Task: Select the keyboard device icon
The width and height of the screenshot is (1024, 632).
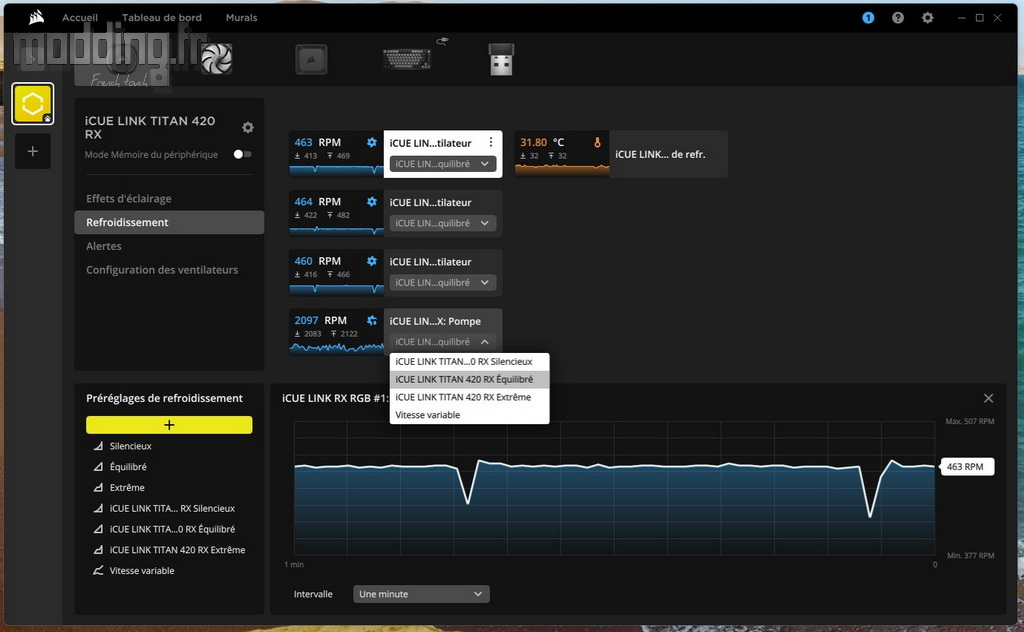Action: pos(407,59)
